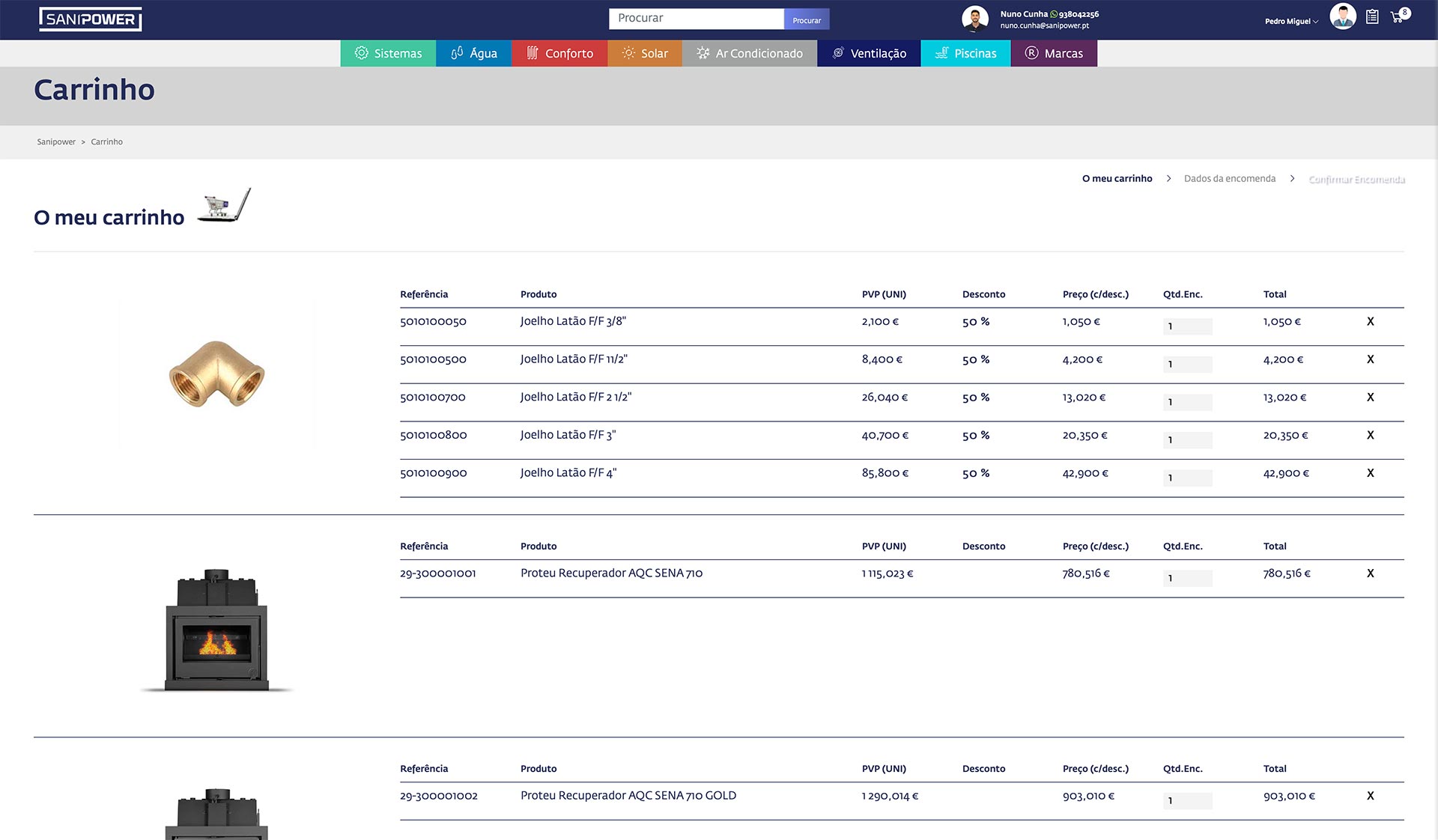The height and width of the screenshot is (840, 1438).
Task: Click the Marcas registered-mark icon
Action: pos(1031,53)
